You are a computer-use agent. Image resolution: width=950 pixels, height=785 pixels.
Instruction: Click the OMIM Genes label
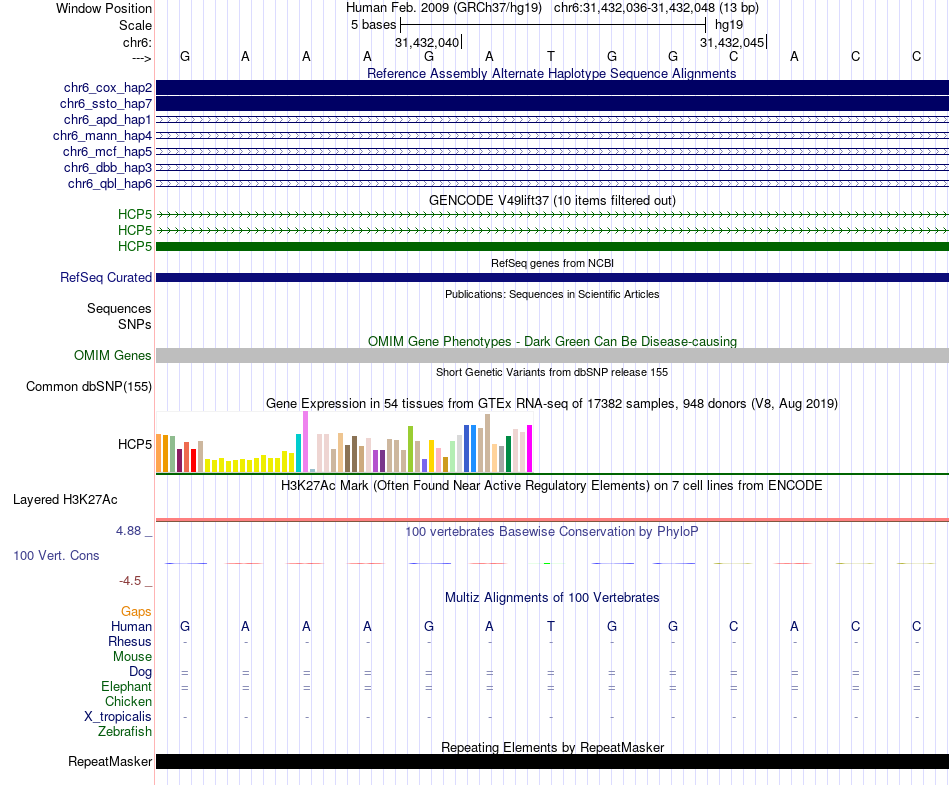113,356
